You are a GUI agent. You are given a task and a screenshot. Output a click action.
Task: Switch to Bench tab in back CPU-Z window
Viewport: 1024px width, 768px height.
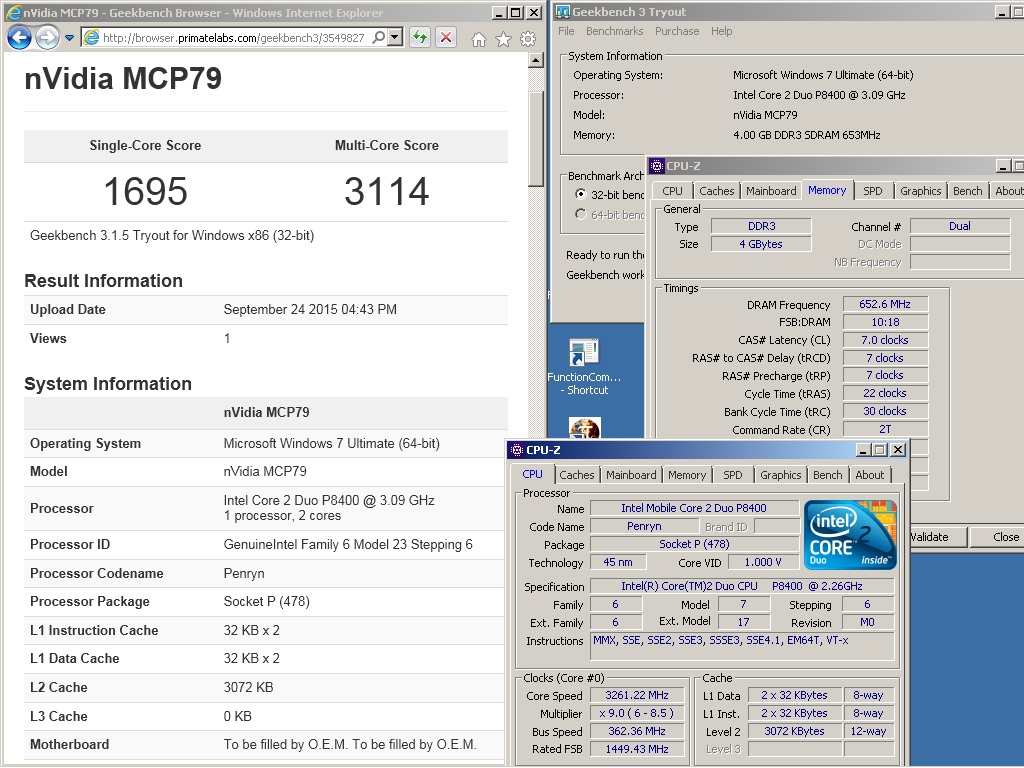(967, 191)
